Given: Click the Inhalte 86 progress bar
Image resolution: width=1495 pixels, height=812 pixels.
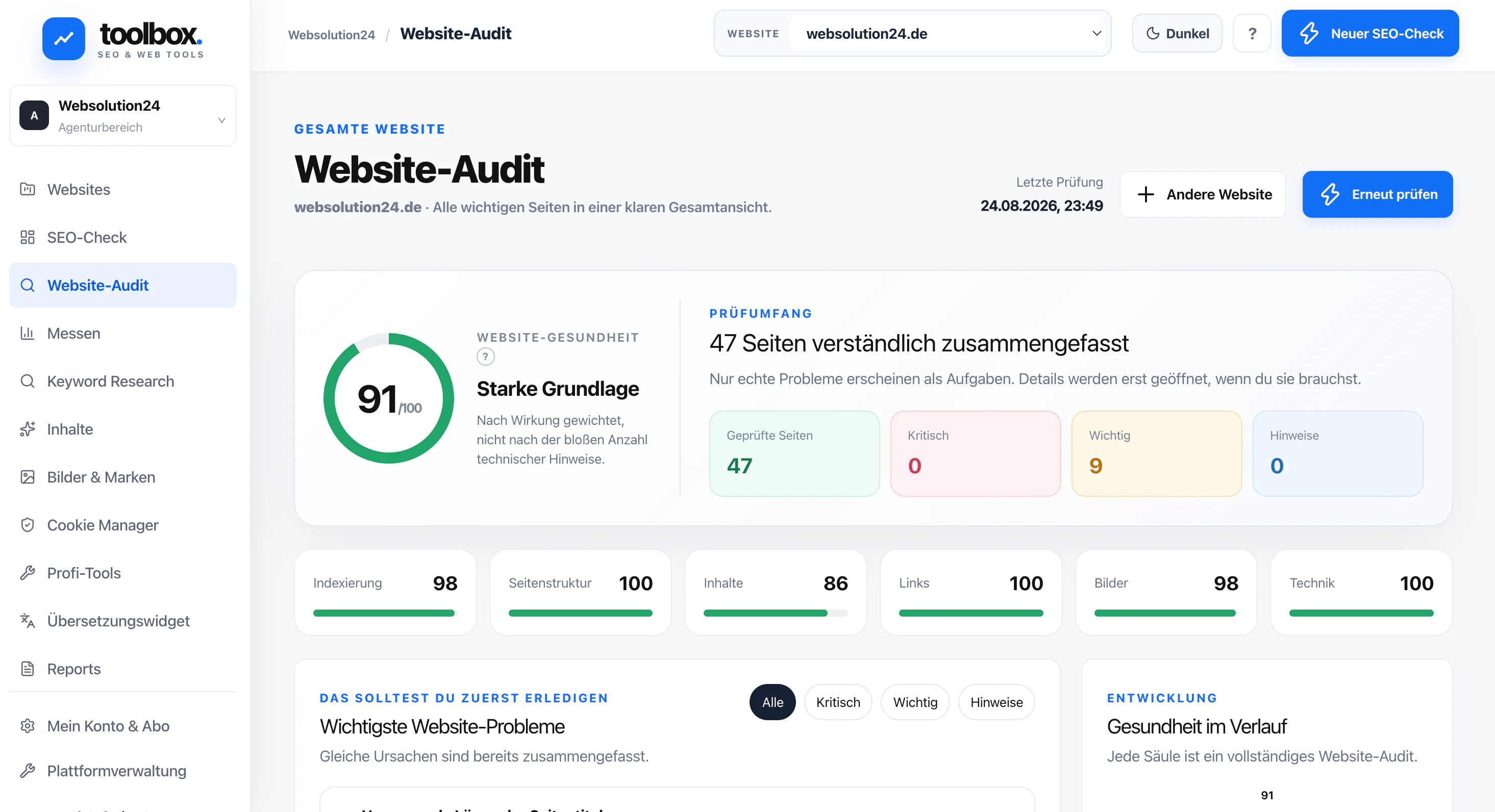Looking at the screenshot, I should pos(776,613).
